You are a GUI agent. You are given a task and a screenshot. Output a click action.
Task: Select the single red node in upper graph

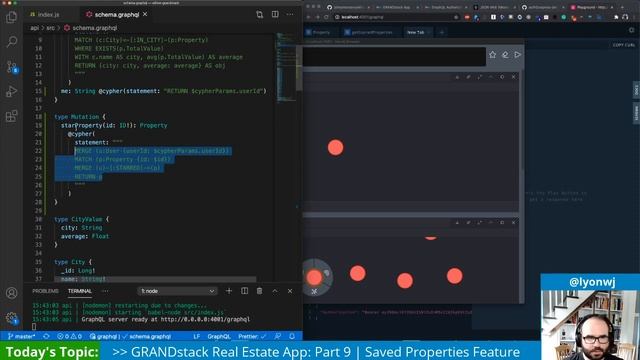click(336, 147)
